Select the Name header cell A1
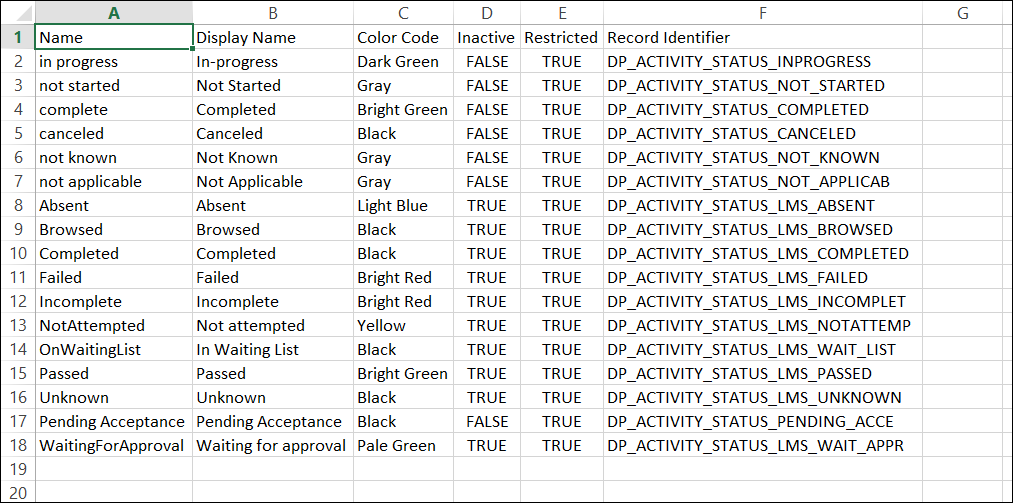1013x503 pixels. click(114, 37)
